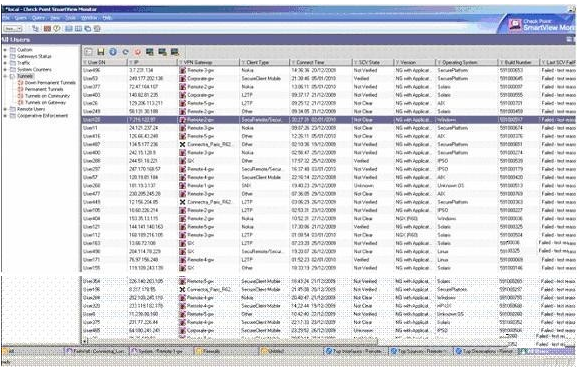Click the blue info icon in the results toolbar
Image resolution: width=580 pixels, height=367 pixels.
(x=113, y=52)
